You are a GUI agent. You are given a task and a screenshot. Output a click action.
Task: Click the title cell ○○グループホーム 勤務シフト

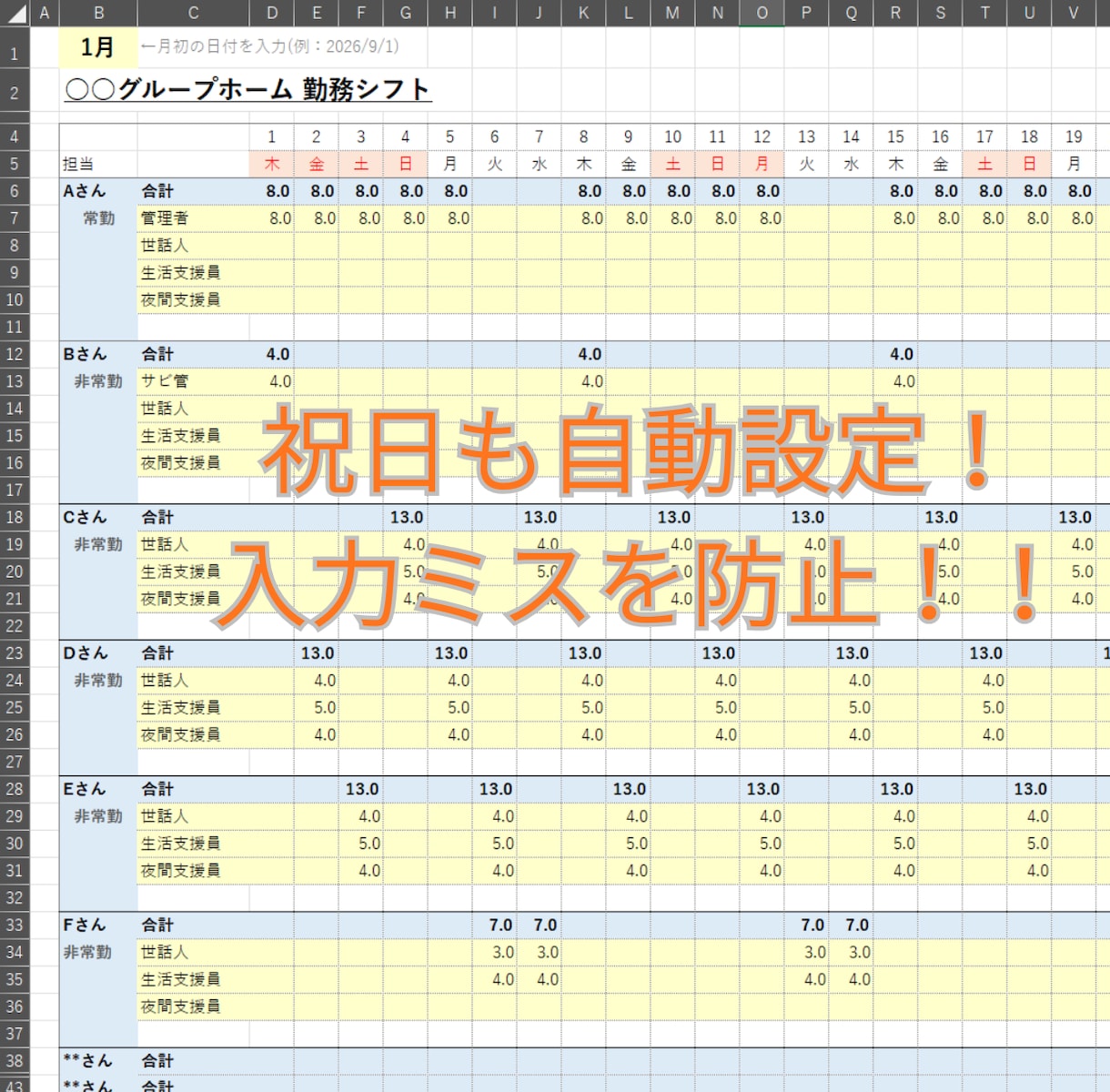click(247, 90)
